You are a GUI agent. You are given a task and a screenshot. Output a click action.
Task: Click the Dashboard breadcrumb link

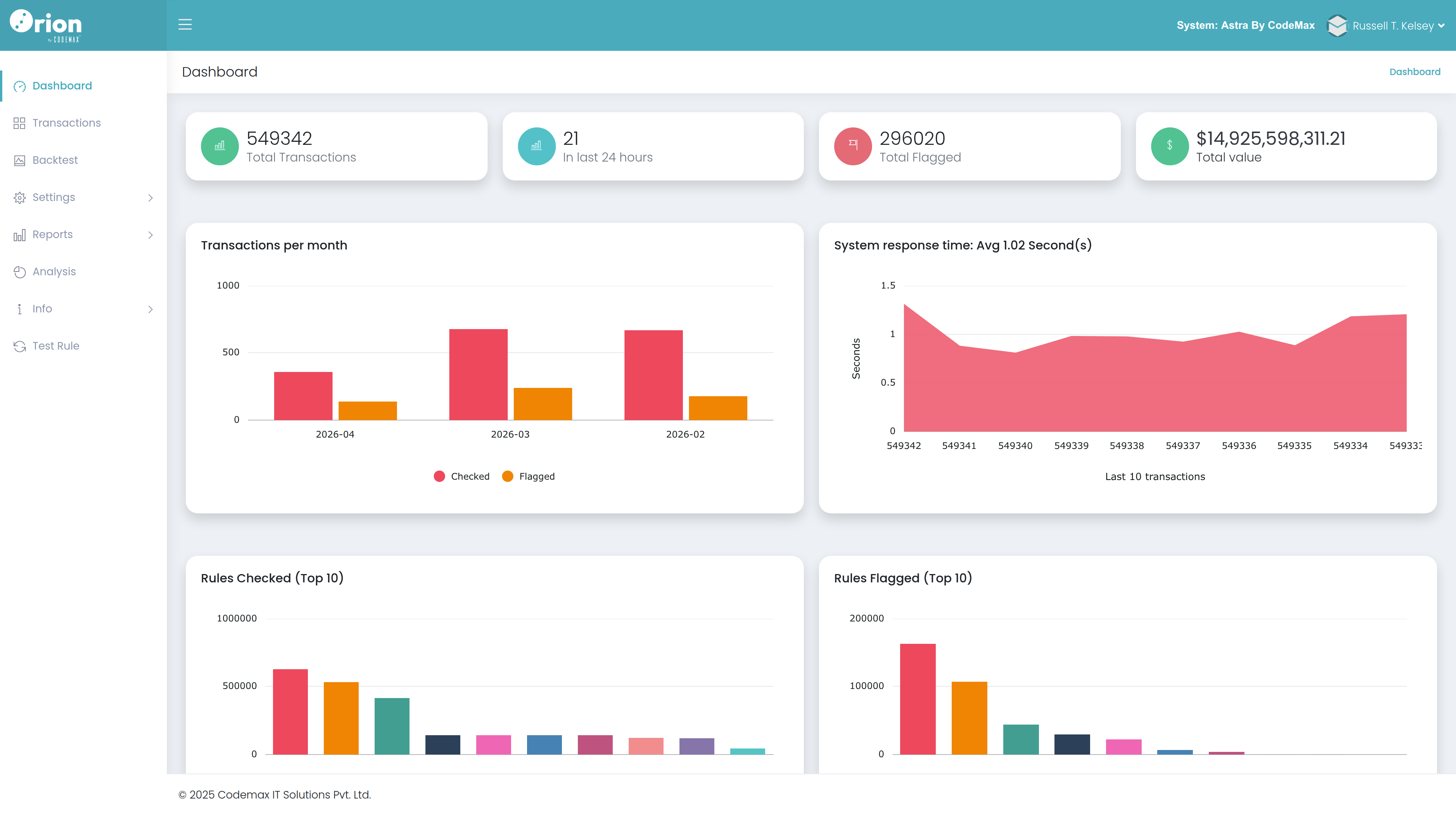1415,72
